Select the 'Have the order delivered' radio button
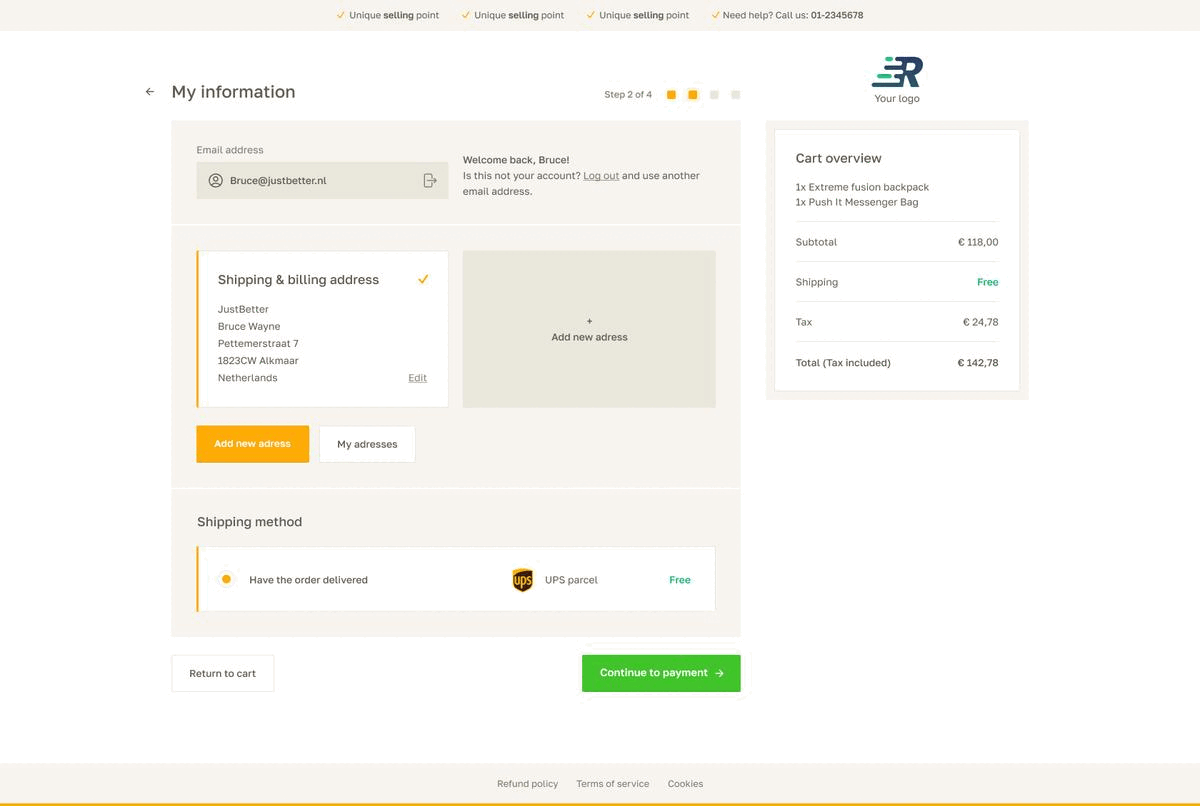This screenshot has height=806, width=1200. [226, 579]
